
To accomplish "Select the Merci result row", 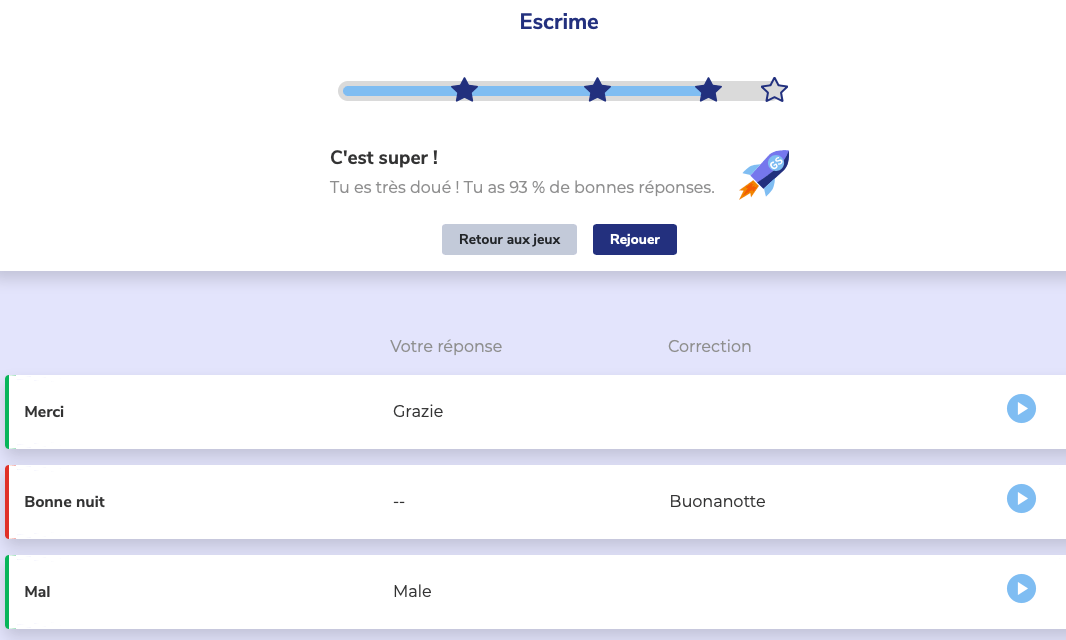I will [x=200, y=412].
